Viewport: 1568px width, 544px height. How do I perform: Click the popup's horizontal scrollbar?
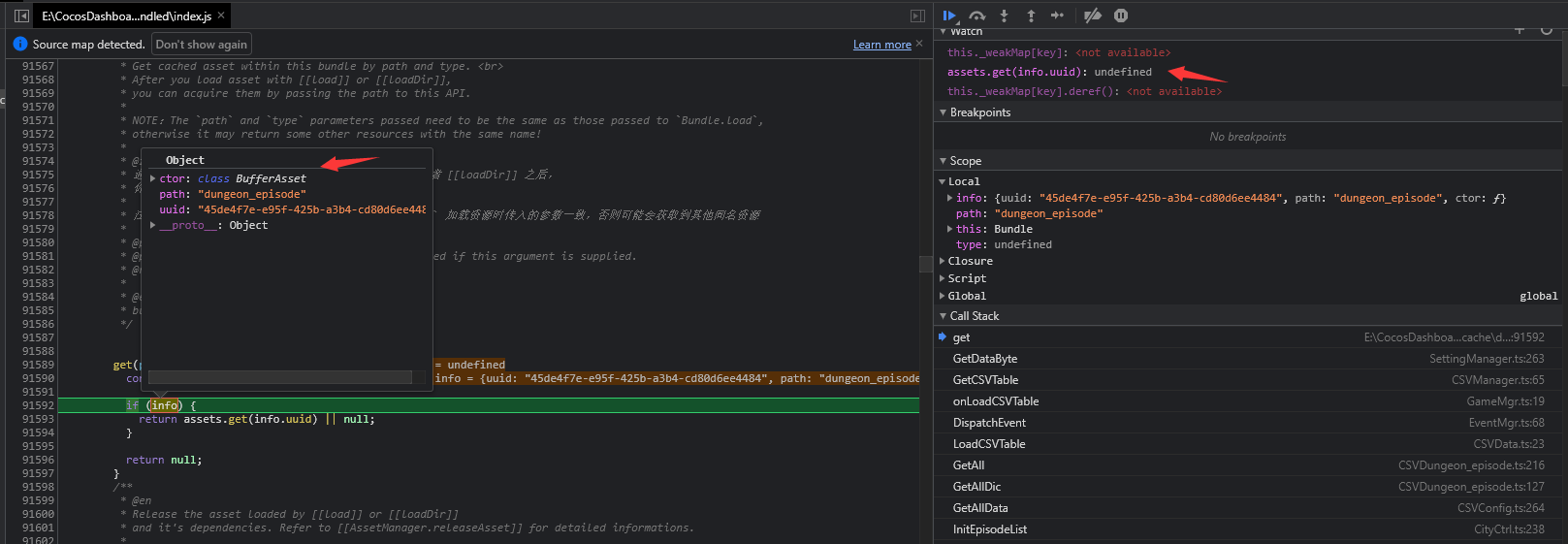point(279,377)
